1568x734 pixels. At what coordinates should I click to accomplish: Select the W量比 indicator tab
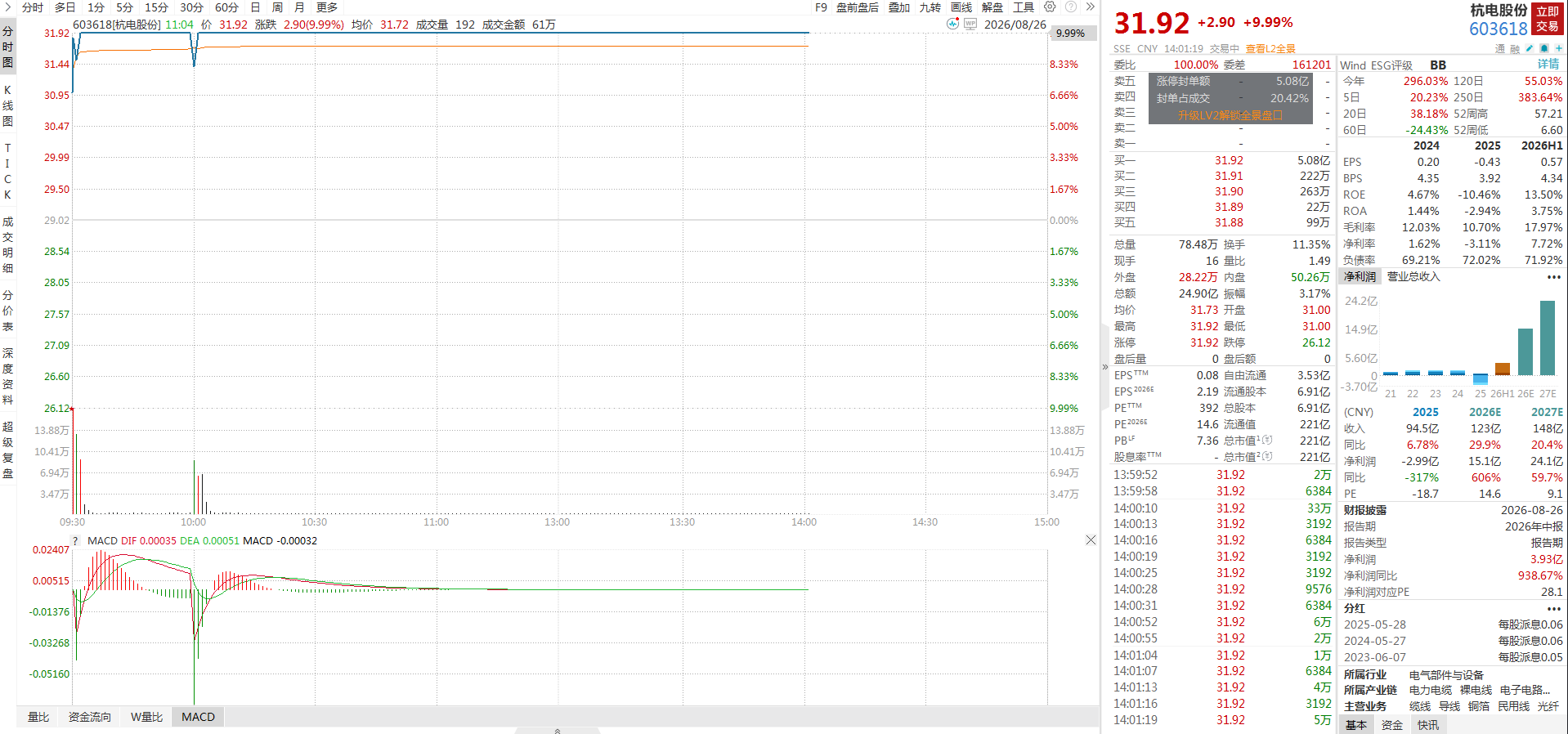(x=146, y=717)
